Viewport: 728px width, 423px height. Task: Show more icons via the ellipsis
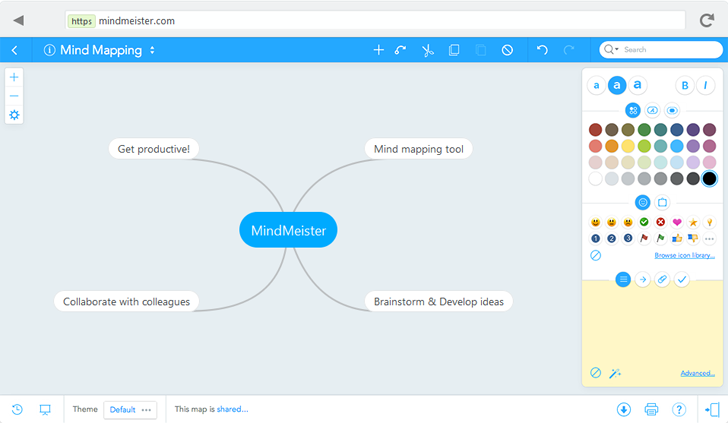point(709,239)
